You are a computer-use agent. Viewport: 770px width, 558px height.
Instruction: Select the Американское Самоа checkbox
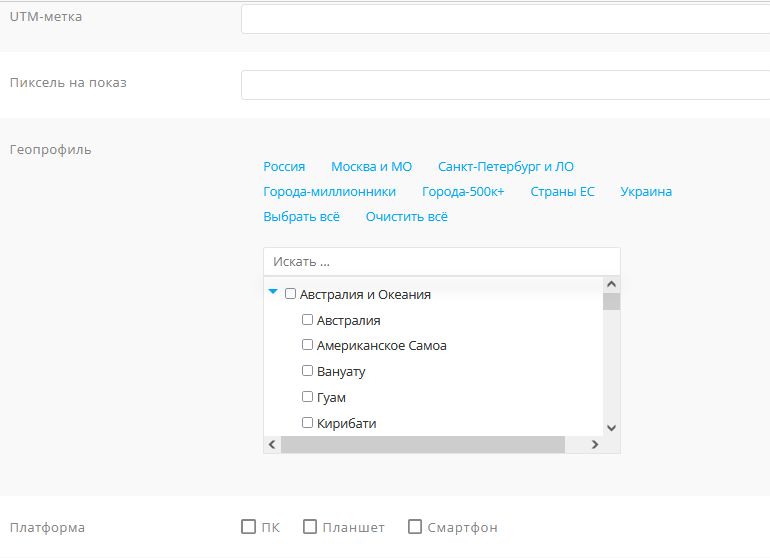(x=308, y=345)
